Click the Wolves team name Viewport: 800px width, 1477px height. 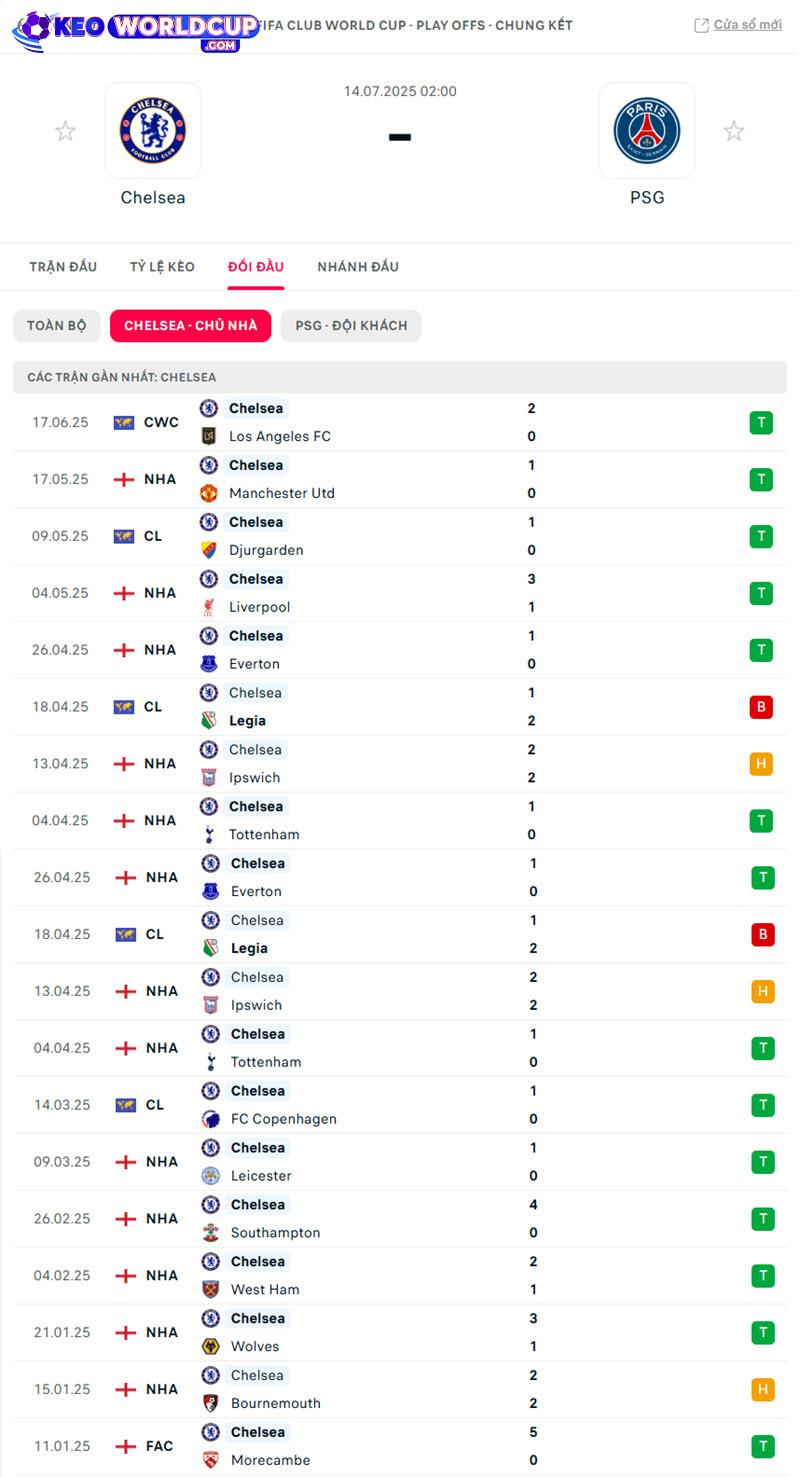click(x=255, y=1347)
